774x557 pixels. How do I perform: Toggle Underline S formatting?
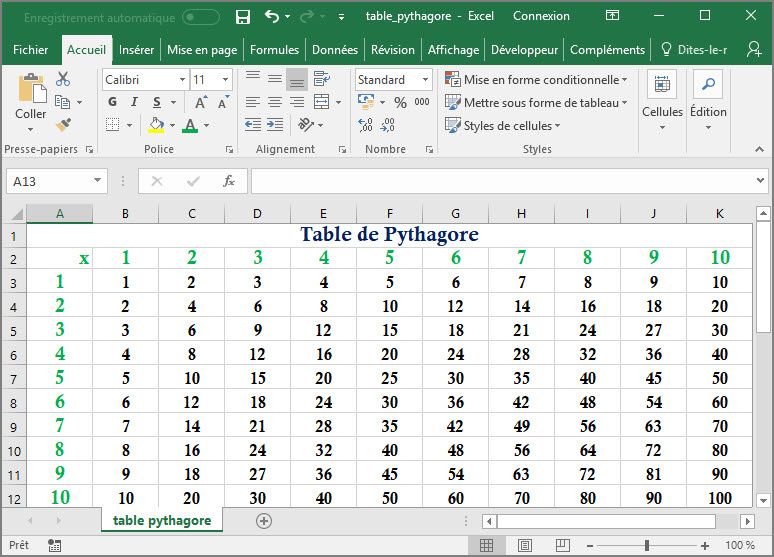(x=157, y=102)
